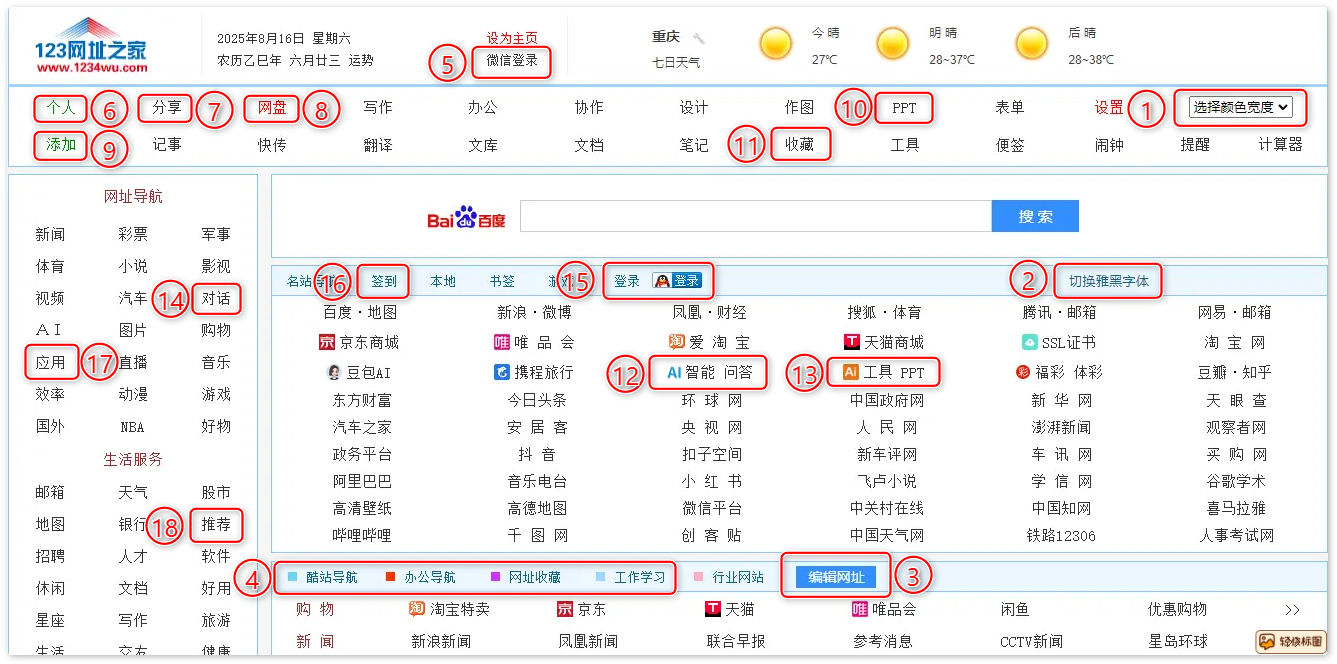The image size is (1337, 664).
Task: Open 唯品会 in the 购物 row
Action: tap(884, 609)
